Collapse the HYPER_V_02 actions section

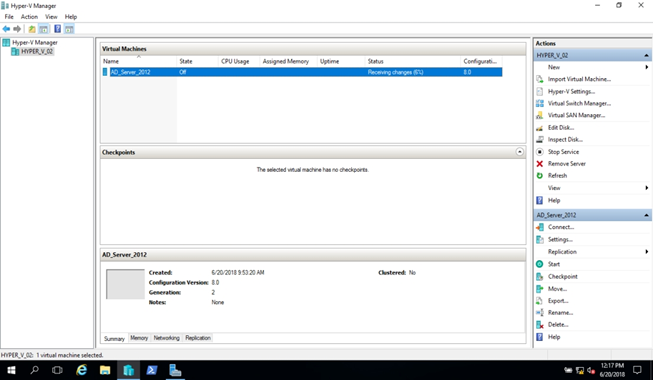coord(646,55)
